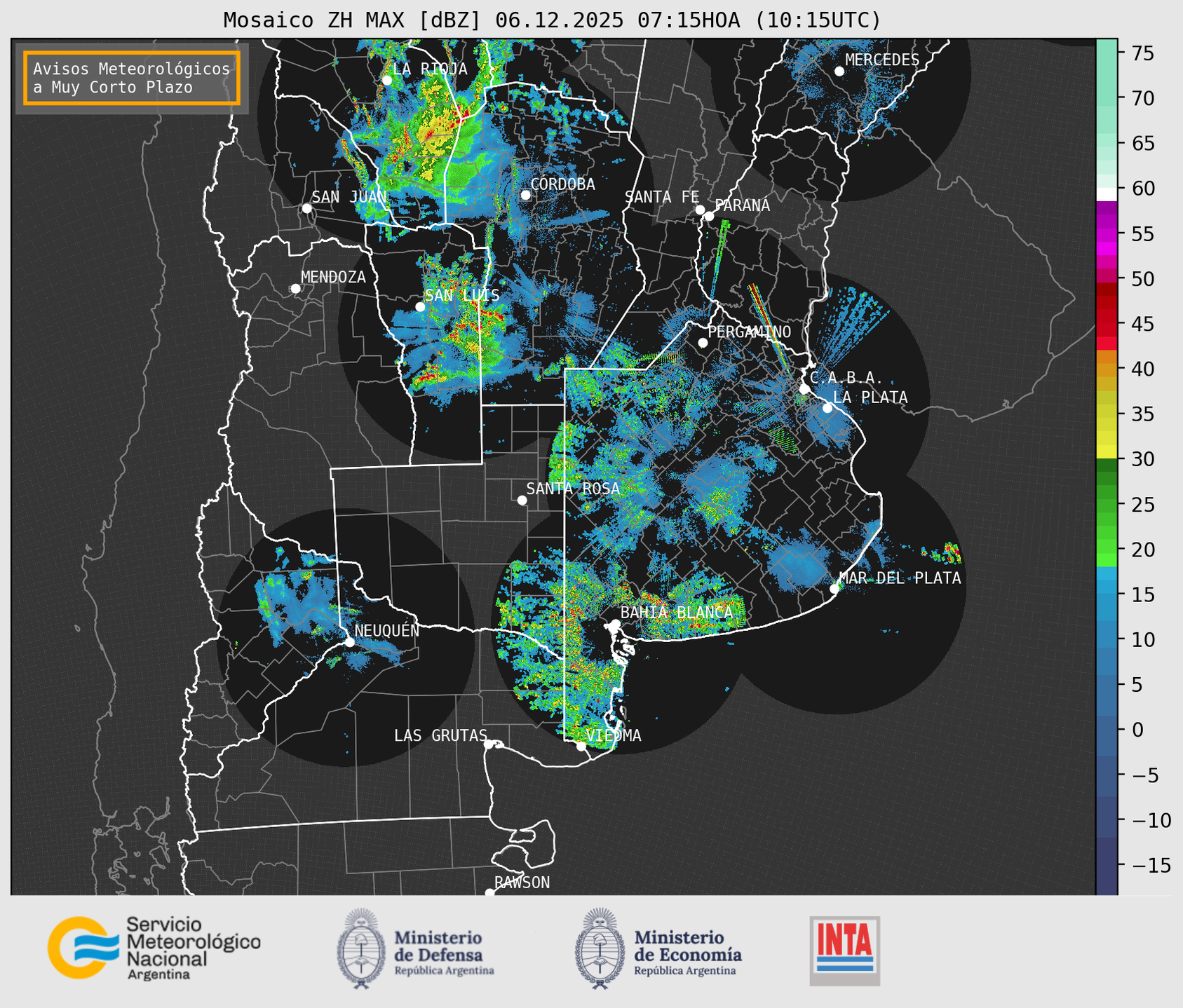Click the Bahía Blanca city marker dot
Screen dimensions: 1183x1008
(615, 624)
